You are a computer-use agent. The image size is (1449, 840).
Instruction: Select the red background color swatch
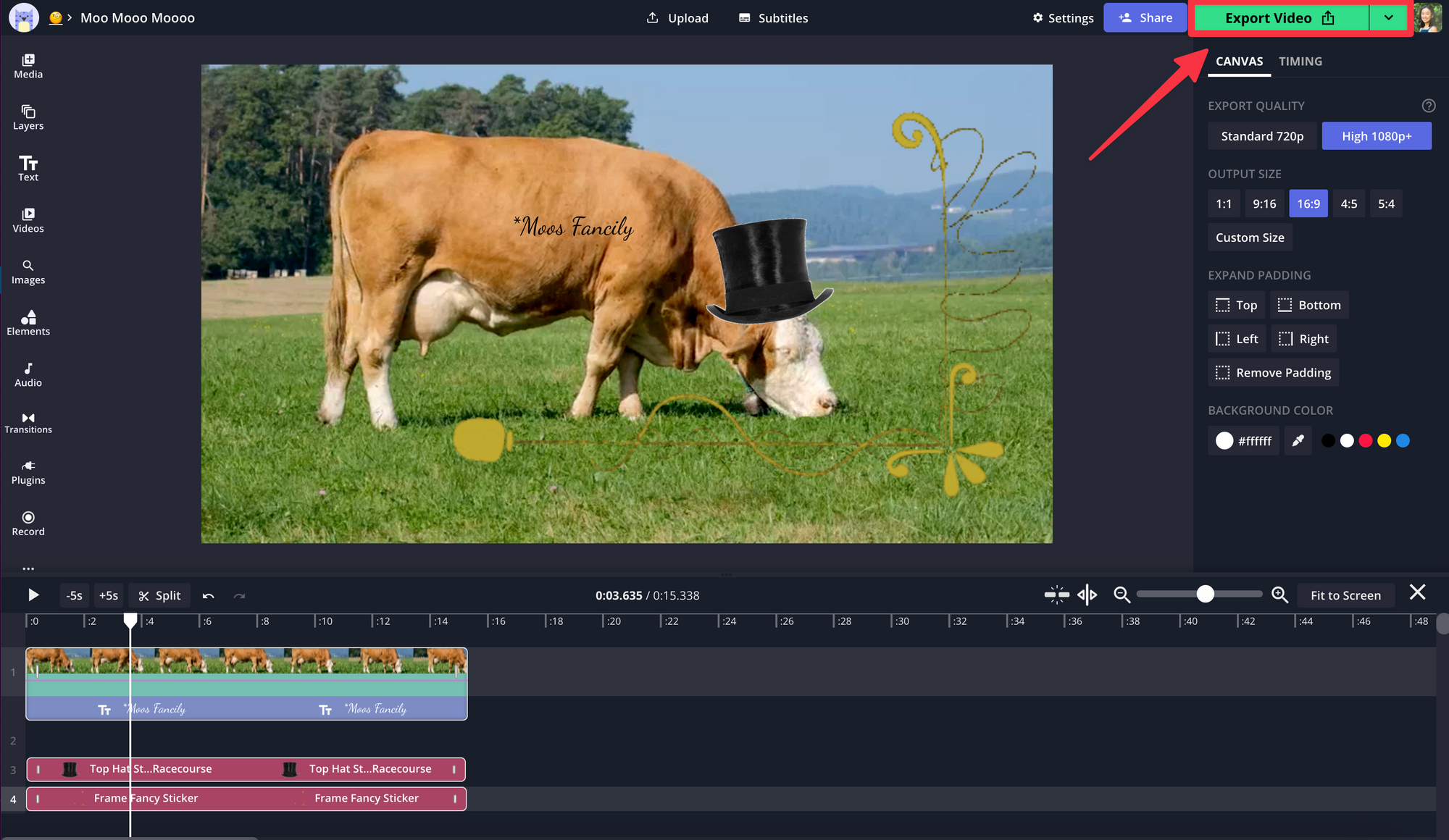(x=1365, y=440)
